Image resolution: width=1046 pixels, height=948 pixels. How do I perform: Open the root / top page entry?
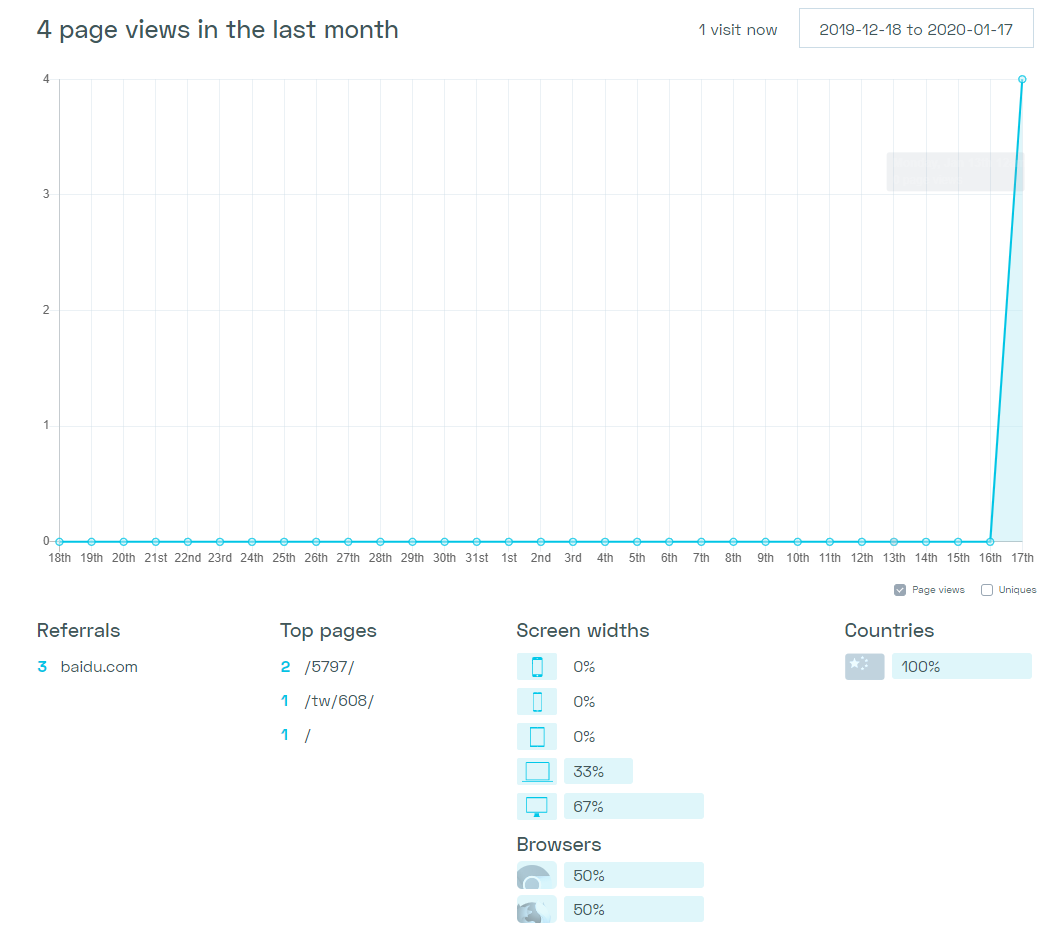point(308,735)
